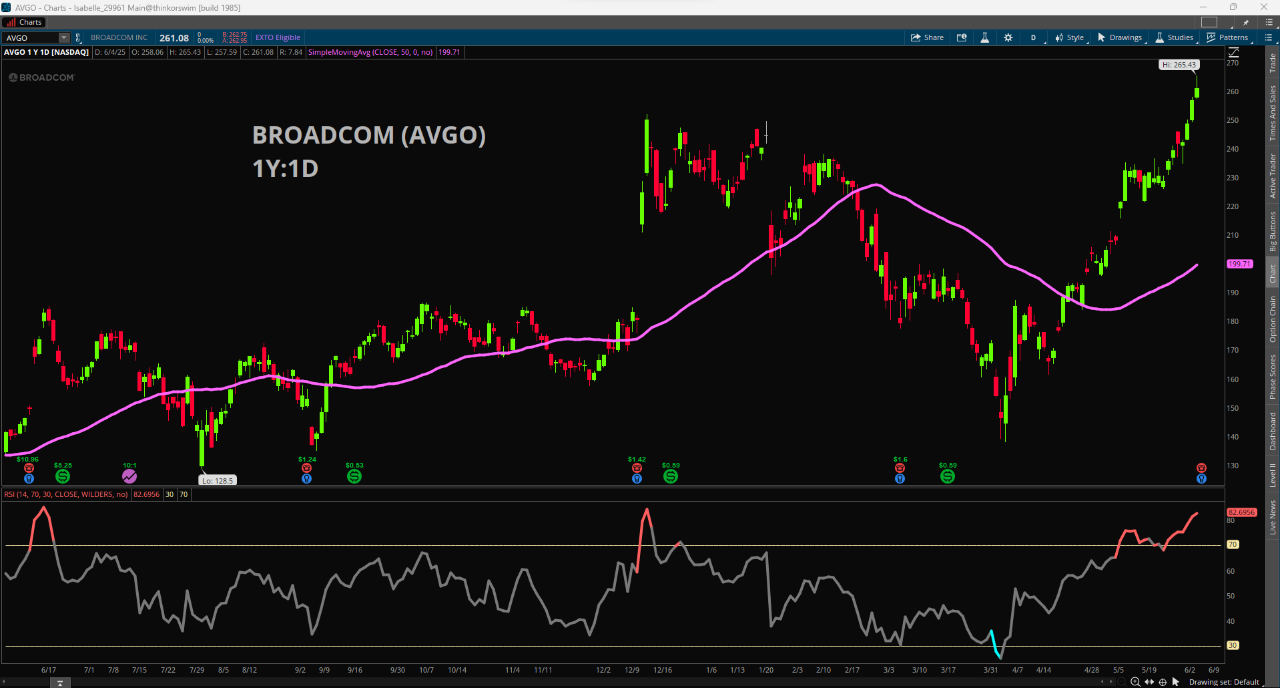1280x688 pixels.
Task: Click the zoom magnifier icon at bottom
Action: coord(1135,682)
